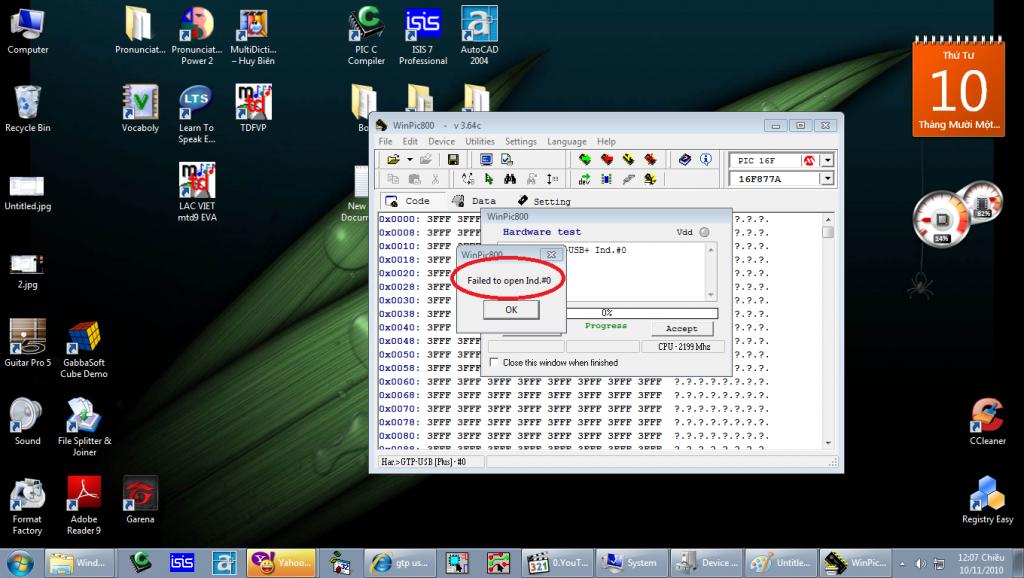
Task: Click the hex view scroll-down arrow
Action: pyautogui.click(x=828, y=443)
